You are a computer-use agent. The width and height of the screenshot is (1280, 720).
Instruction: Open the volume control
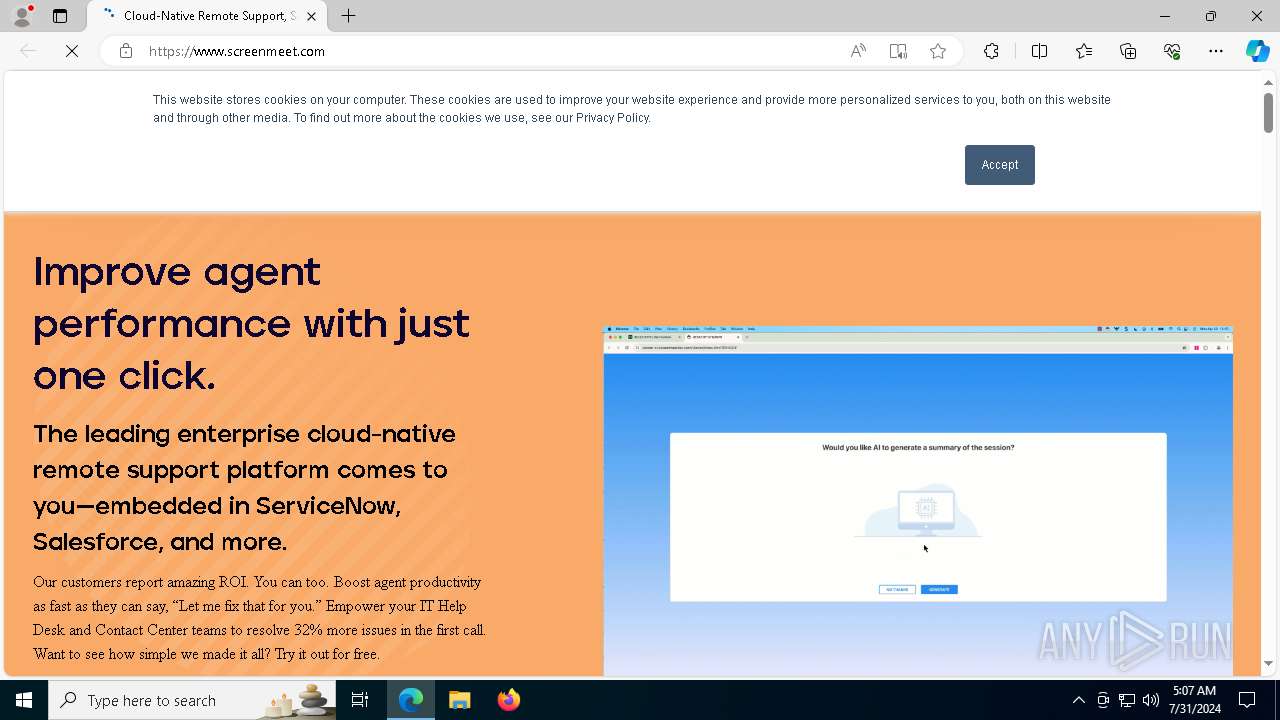1151,700
